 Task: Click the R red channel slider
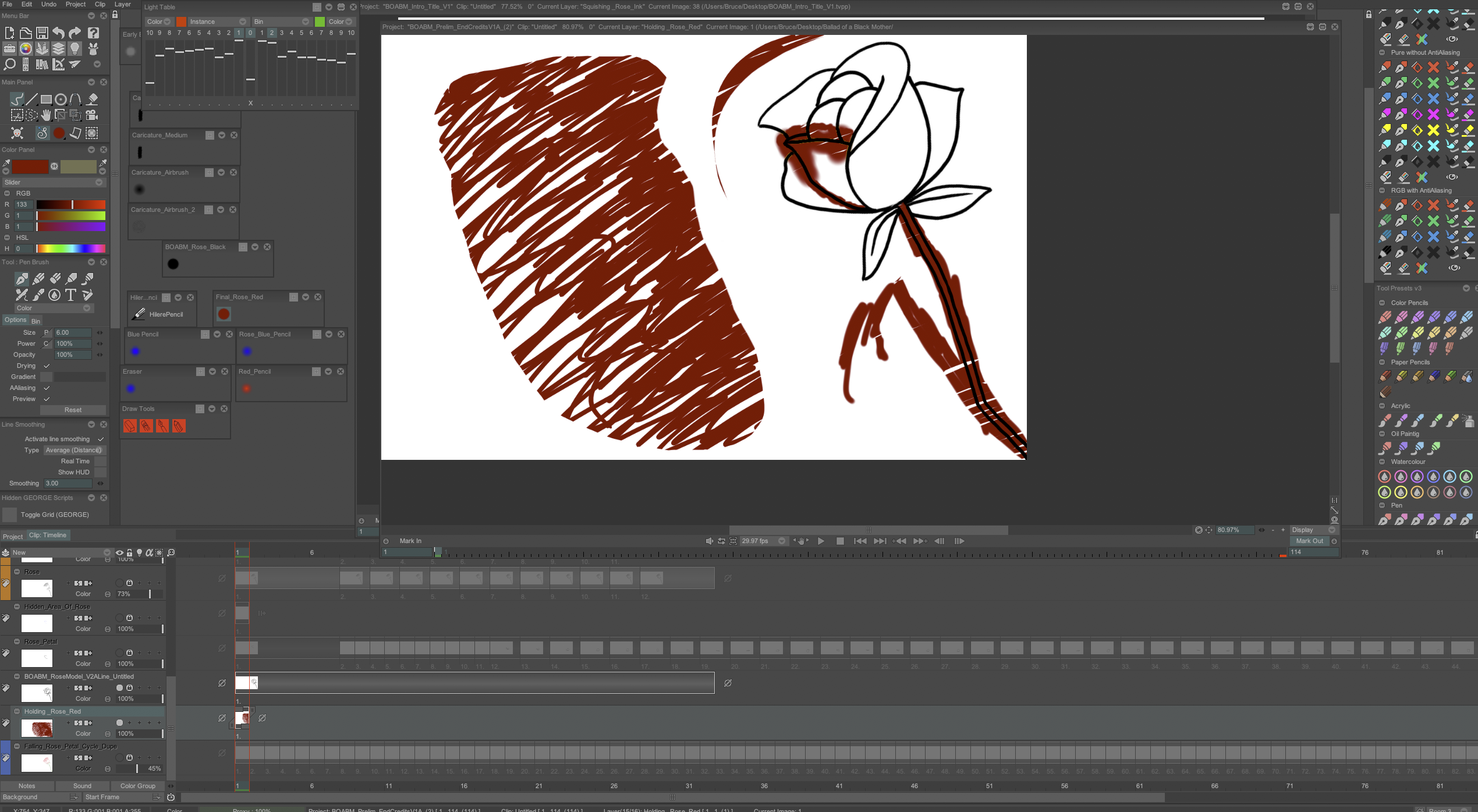coord(71,204)
